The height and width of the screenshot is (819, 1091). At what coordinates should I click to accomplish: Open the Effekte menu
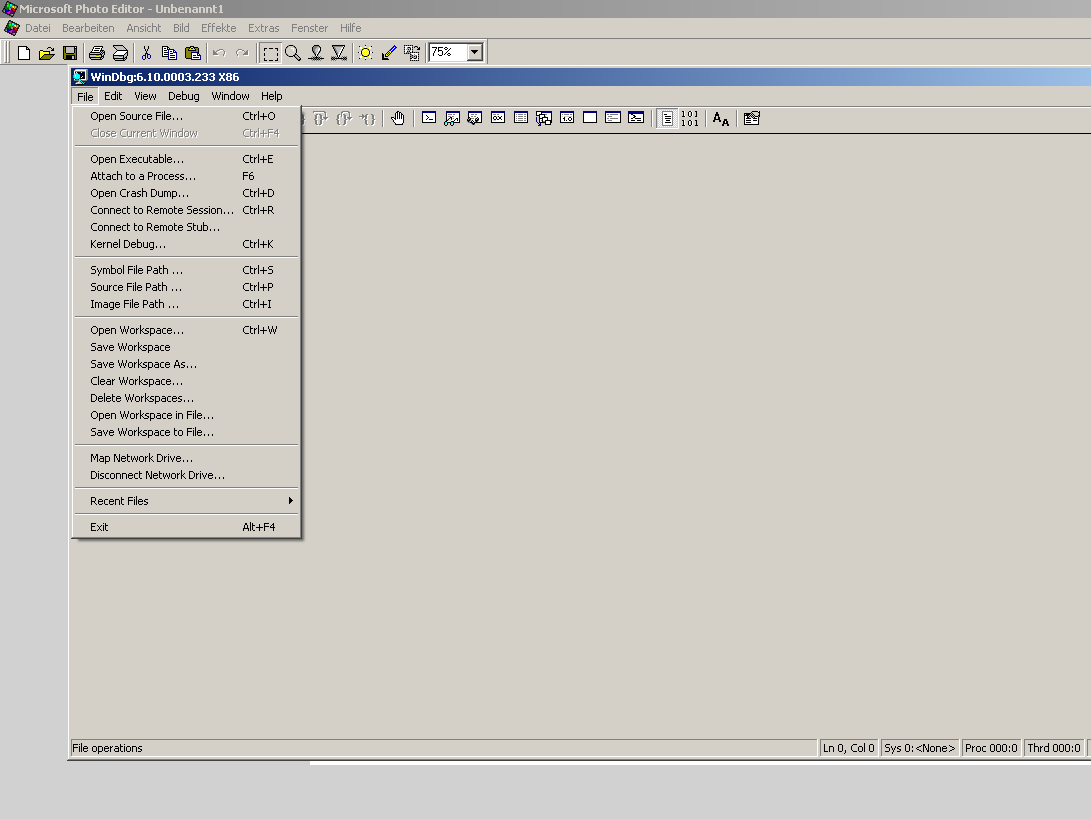pyautogui.click(x=218, y=28)
